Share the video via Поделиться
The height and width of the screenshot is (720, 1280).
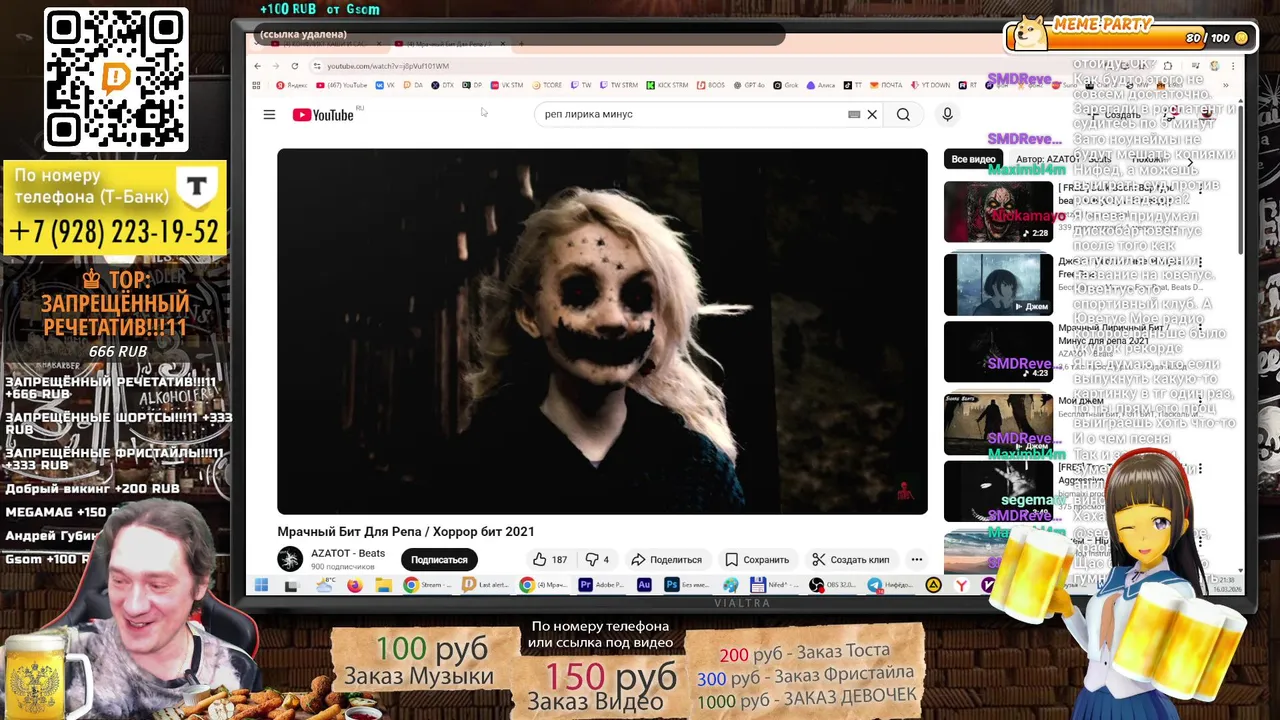(666, 559)
